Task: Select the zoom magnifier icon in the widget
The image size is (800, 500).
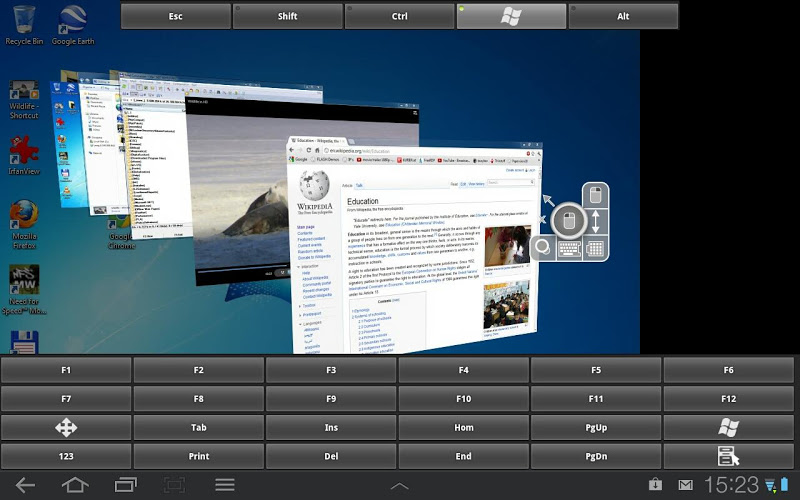Action: [543, 247]
